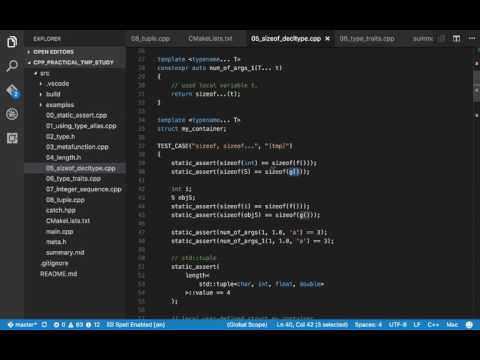Change file encoding via UTF-8
Screen dimensions: 480x360
[397, 325]
